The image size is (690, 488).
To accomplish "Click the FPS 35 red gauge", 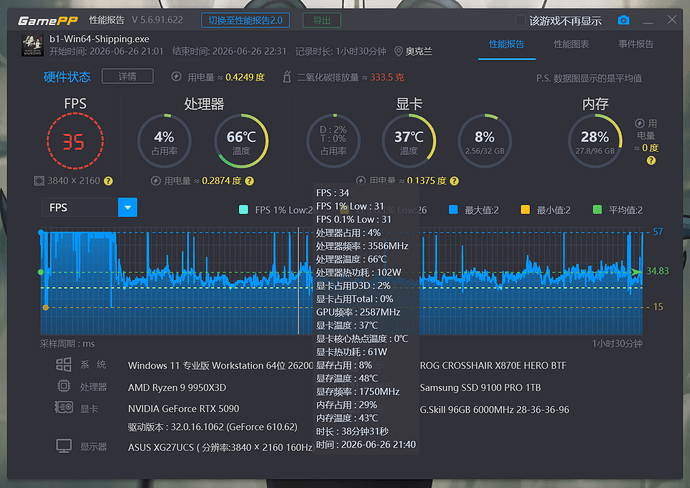I will (75, 141).
